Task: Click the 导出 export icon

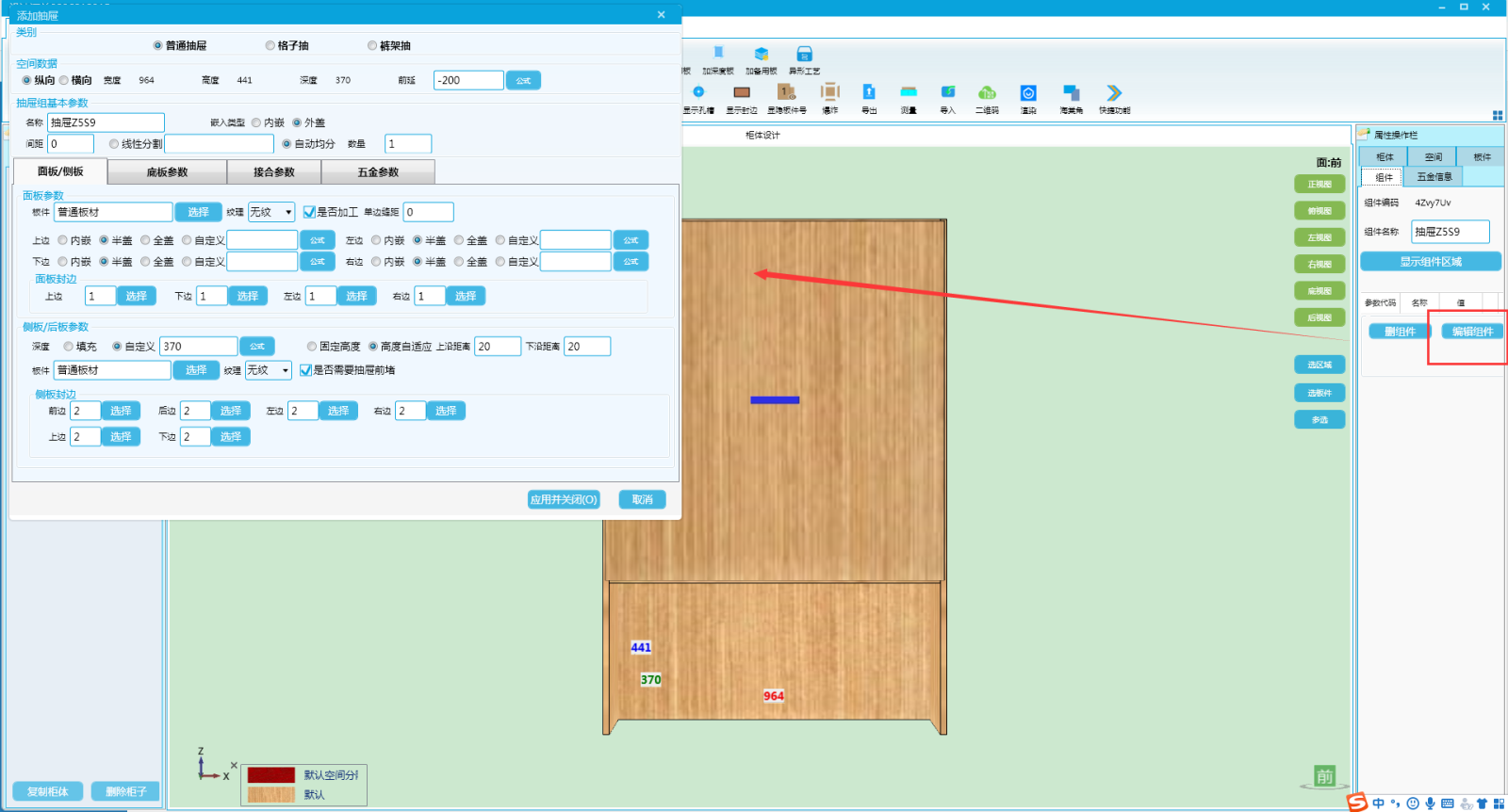Action: click(x=869, y=93)
